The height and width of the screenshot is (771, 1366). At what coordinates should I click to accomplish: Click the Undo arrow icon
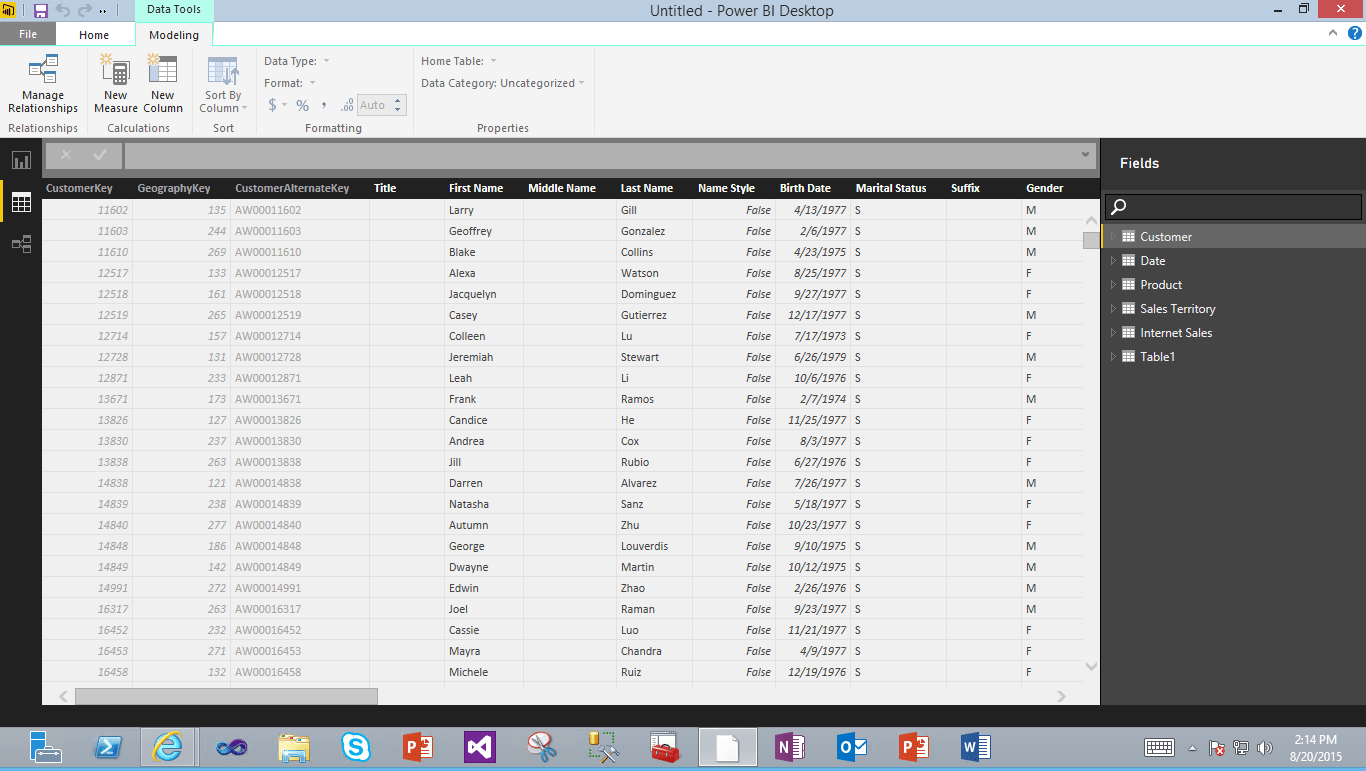pyautogui.click(x=63, y=11)
